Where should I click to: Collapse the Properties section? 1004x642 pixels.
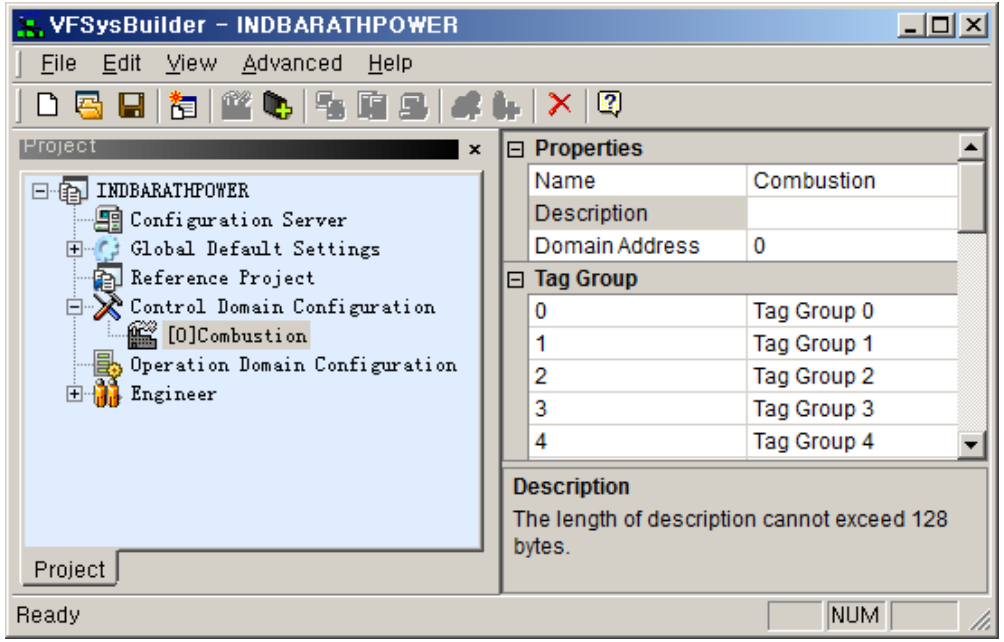click(x=515, y=150)
